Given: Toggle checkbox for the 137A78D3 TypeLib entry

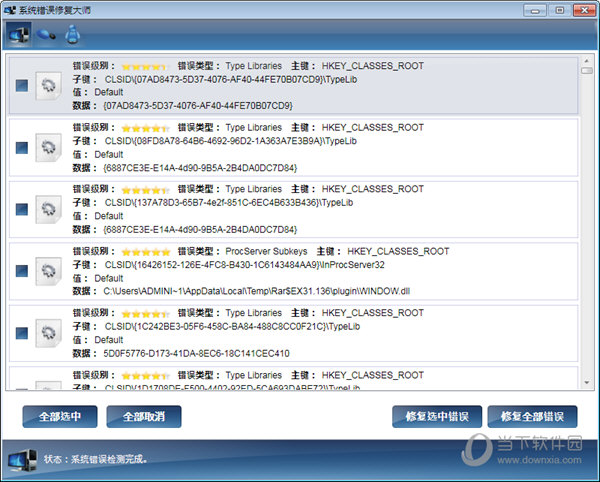Looking at the screenshot, I should coord(22,209).
